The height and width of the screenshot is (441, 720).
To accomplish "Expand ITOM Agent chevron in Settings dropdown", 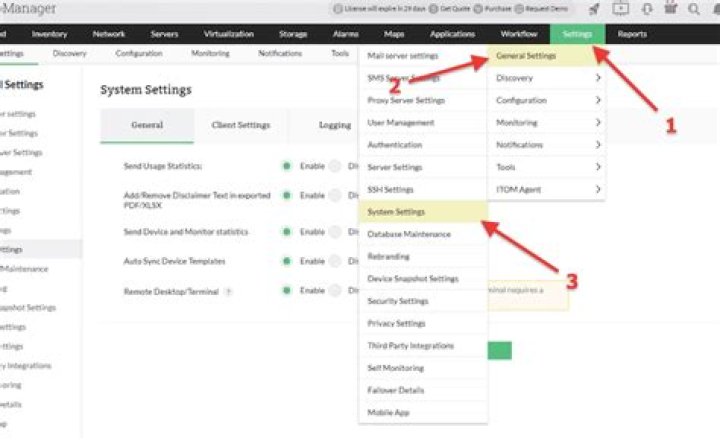I will pyautogui.click(x=598, y=189).
